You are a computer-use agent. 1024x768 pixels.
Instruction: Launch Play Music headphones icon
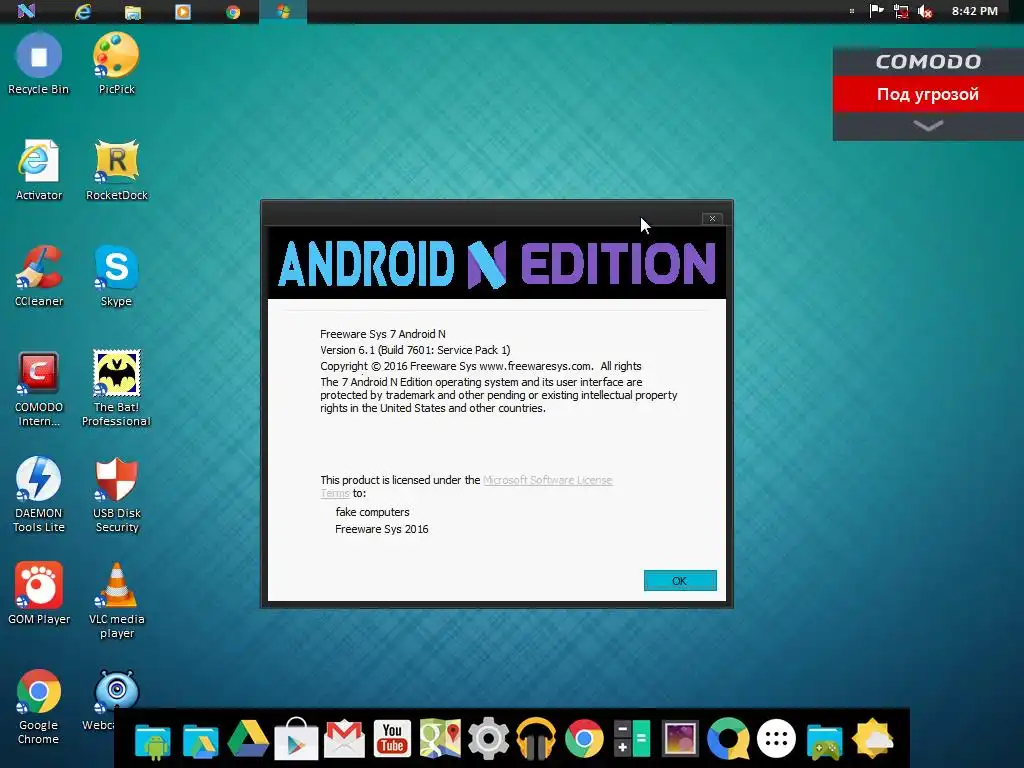536,739
